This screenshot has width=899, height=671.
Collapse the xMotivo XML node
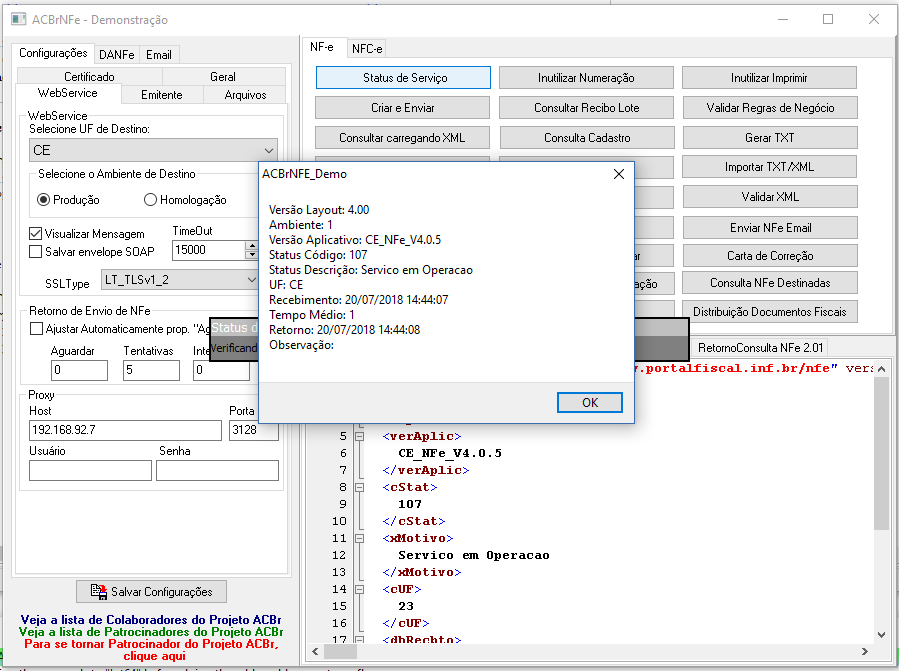click(359, 539)
